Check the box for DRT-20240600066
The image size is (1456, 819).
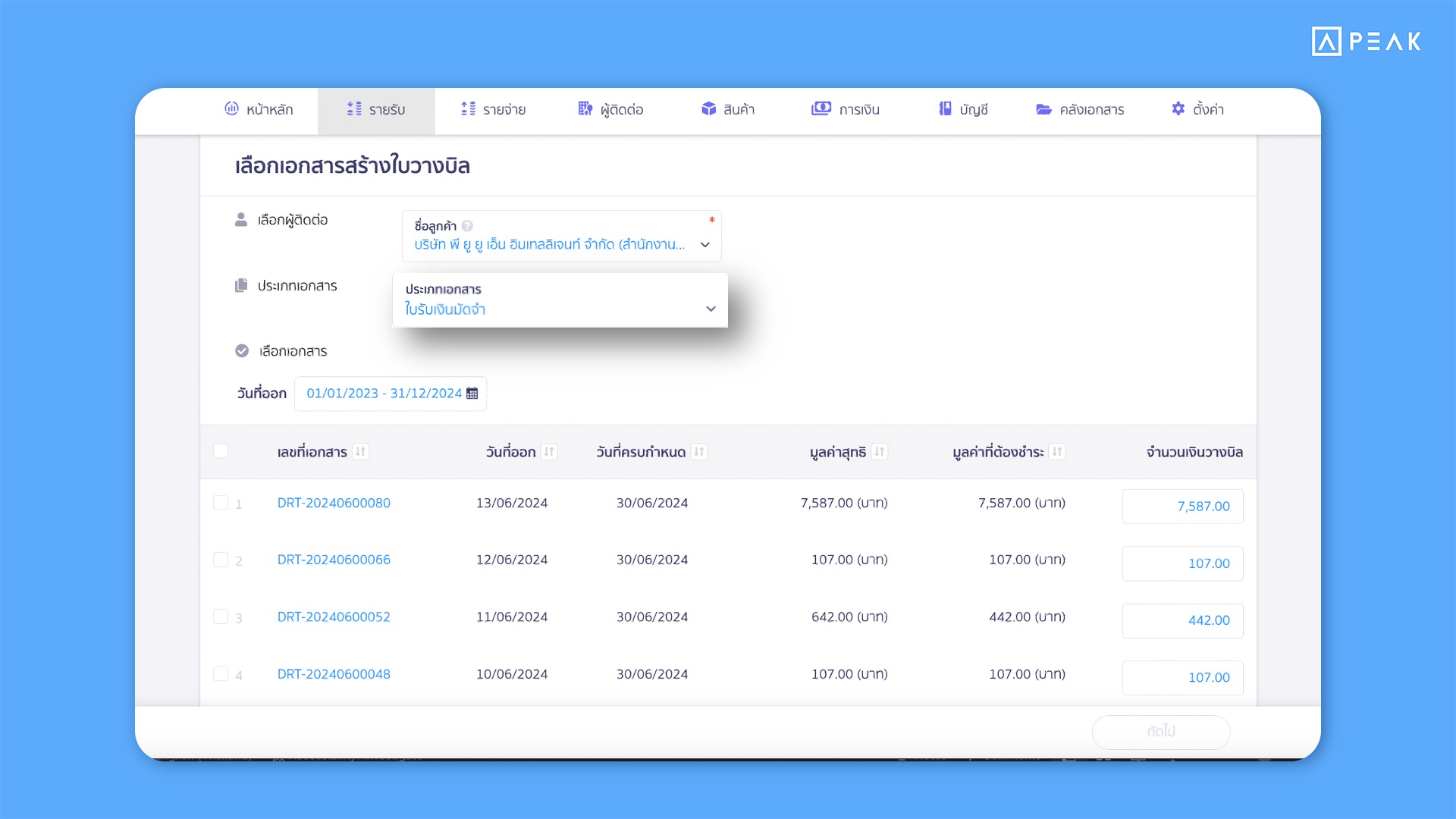pyautogui.click(x=221, y=560)
